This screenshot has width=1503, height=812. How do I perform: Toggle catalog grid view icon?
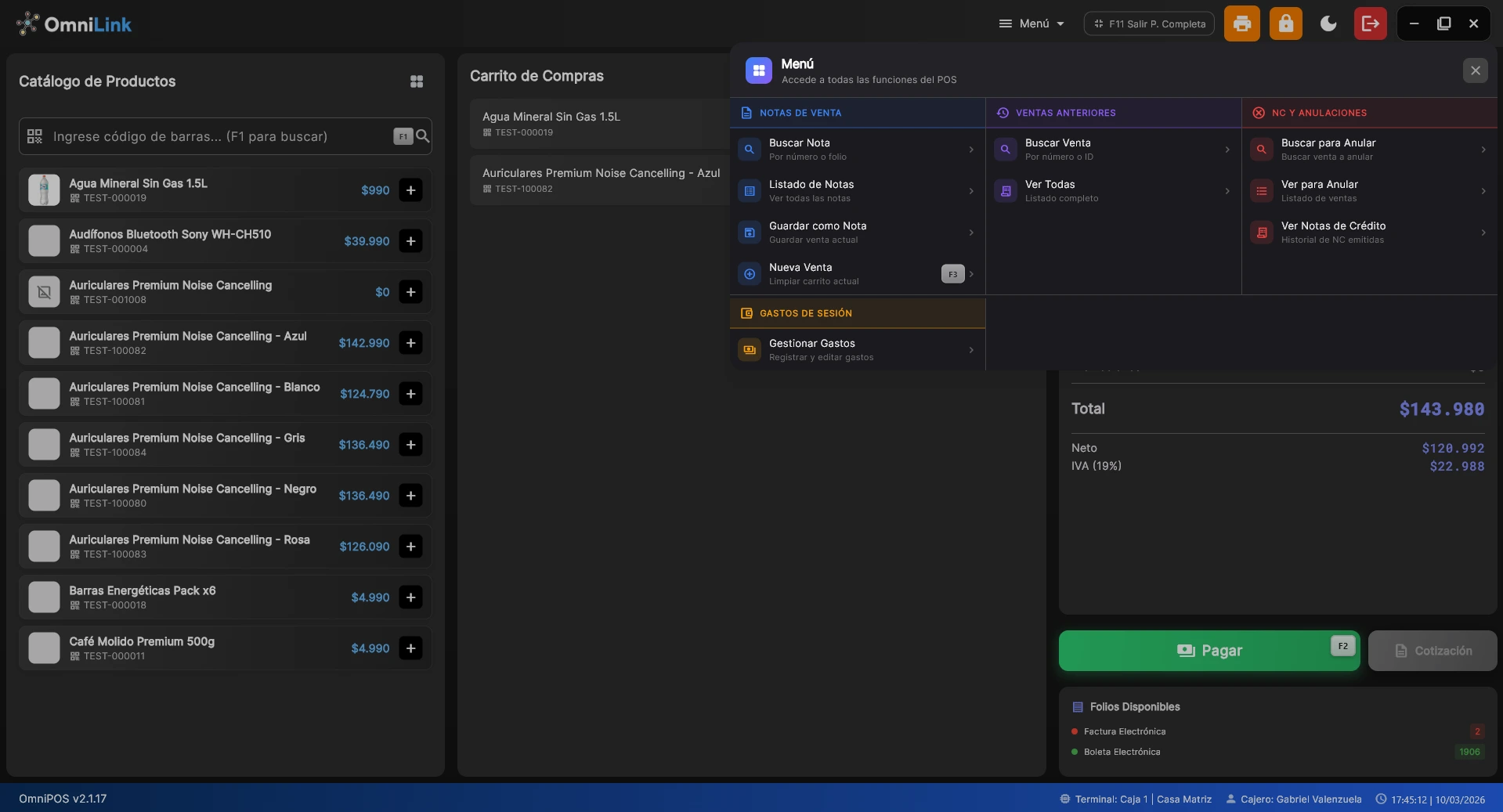point(417,81)
